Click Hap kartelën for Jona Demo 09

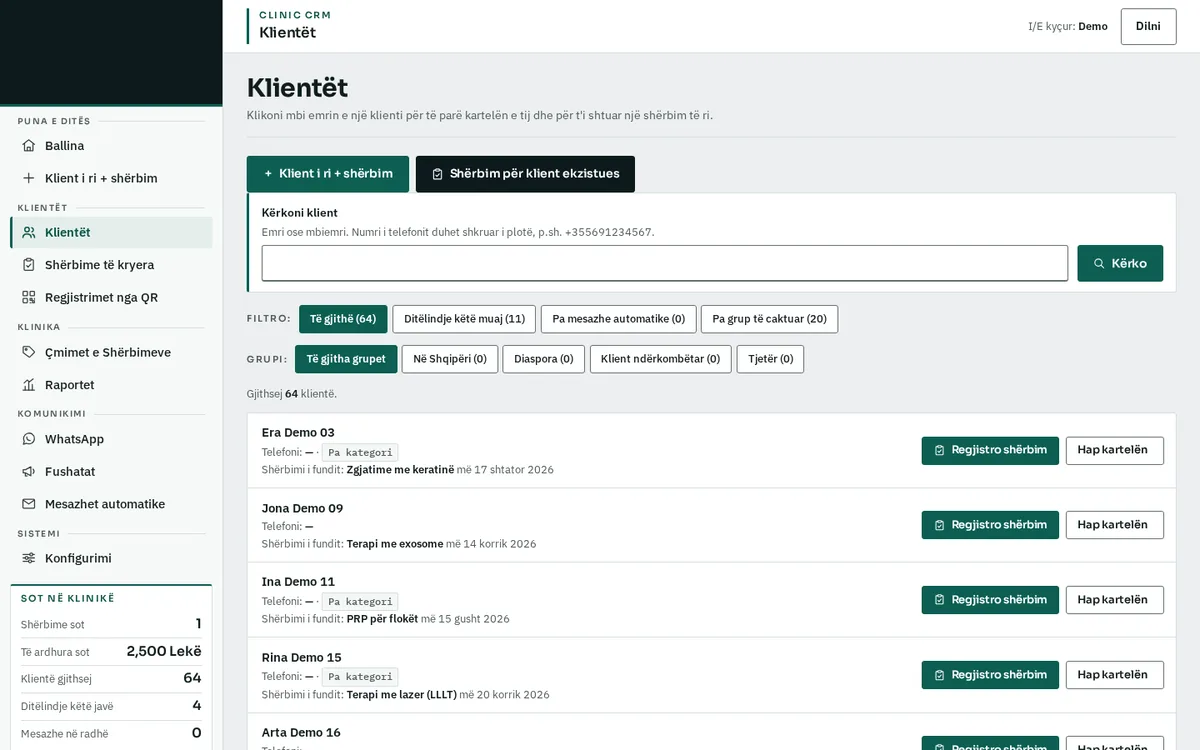(x=1115, y=525)
